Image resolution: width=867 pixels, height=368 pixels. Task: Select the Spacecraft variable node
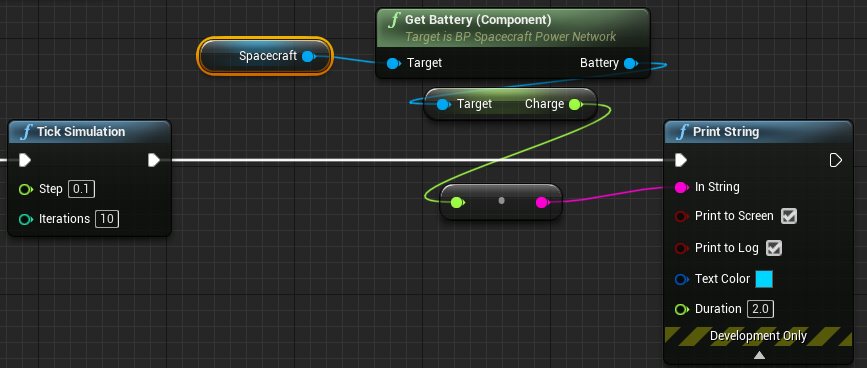[265, 56]
